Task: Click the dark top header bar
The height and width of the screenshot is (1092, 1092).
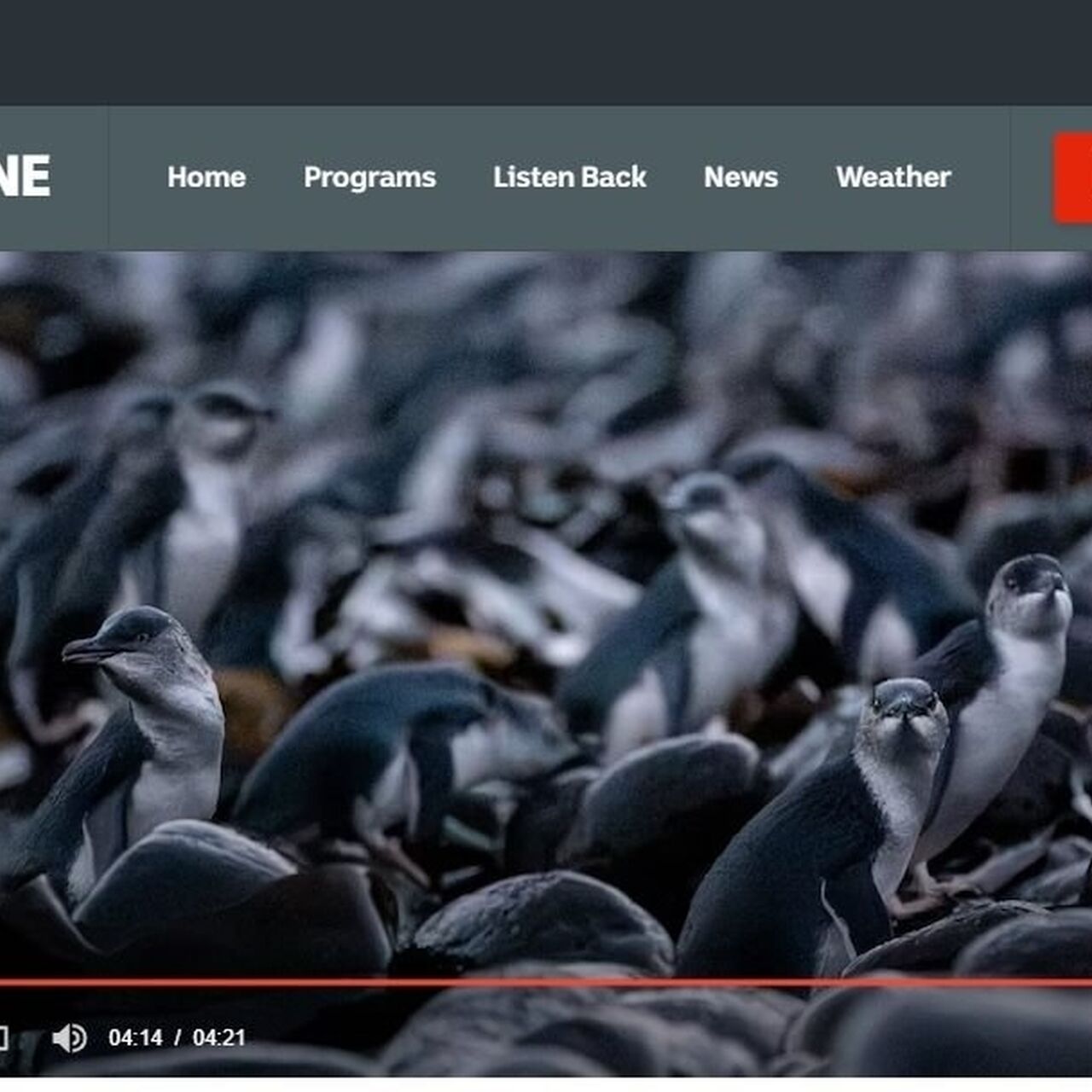Action: coord(546,51)
